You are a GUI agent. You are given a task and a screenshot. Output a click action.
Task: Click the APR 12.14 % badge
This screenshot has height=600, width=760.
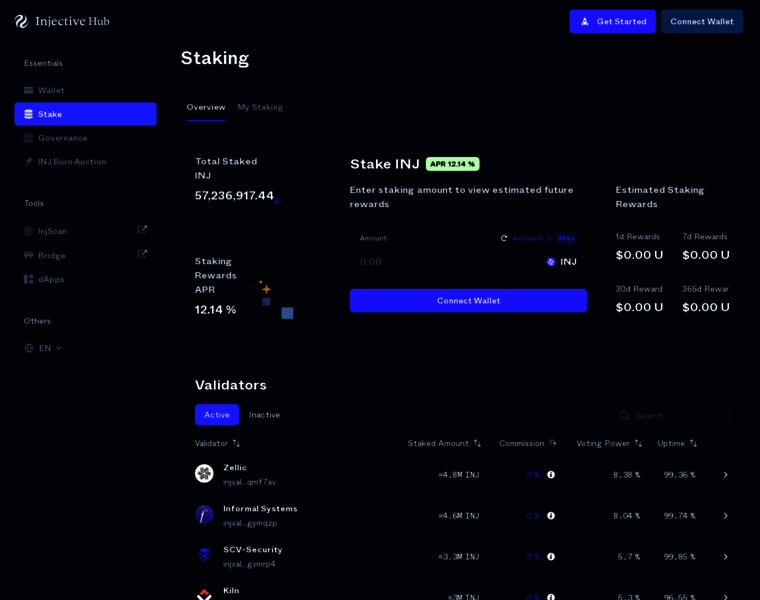click(453, 164)
